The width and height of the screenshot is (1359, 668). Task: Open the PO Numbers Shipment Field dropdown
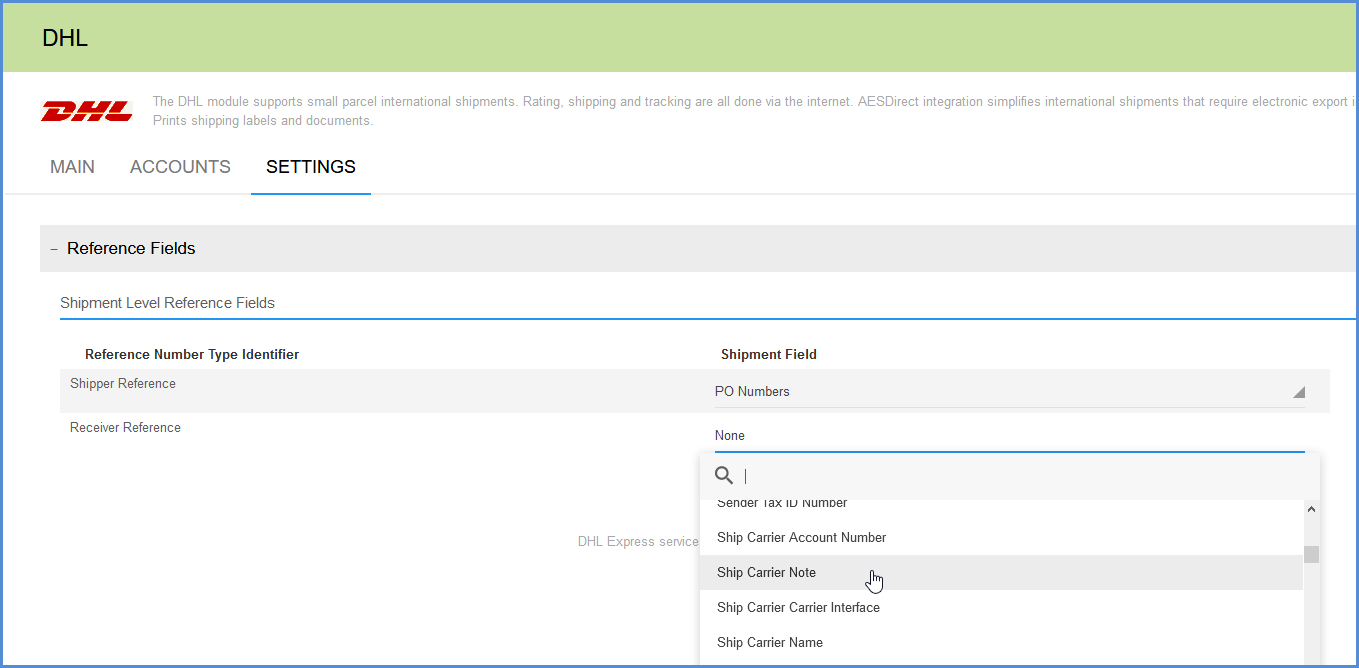[1000, 391]
